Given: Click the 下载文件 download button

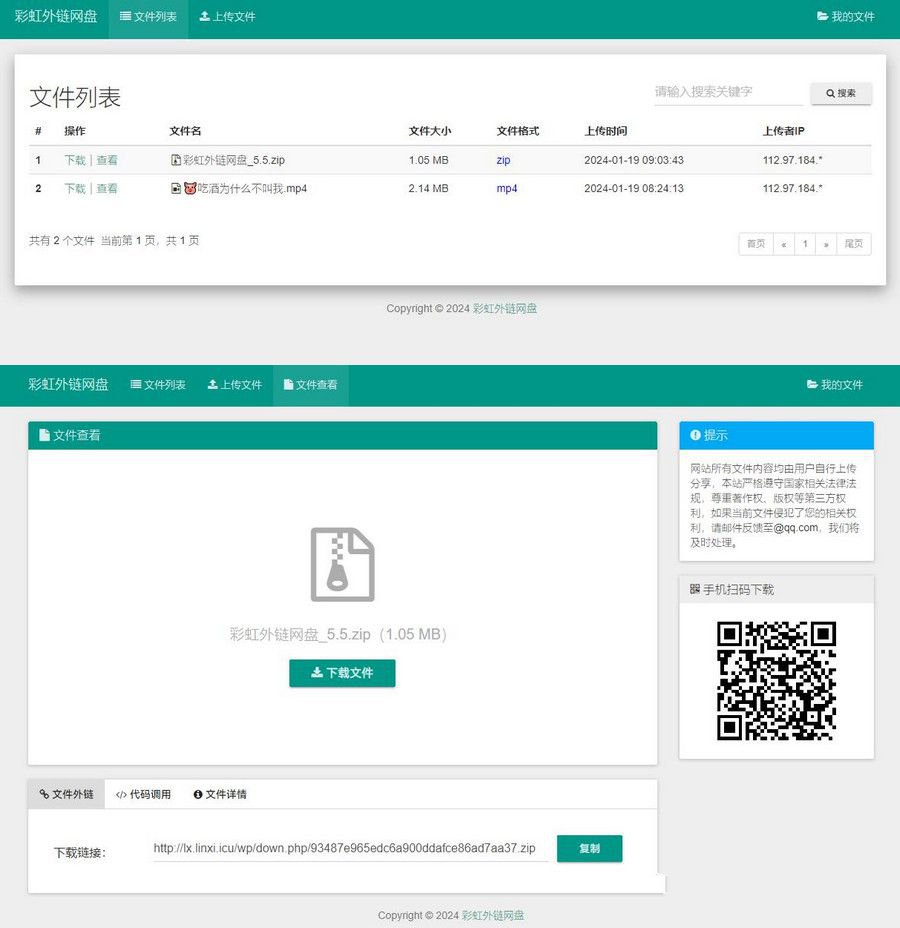Looking at the screenshot, I should tap(342, 673).
